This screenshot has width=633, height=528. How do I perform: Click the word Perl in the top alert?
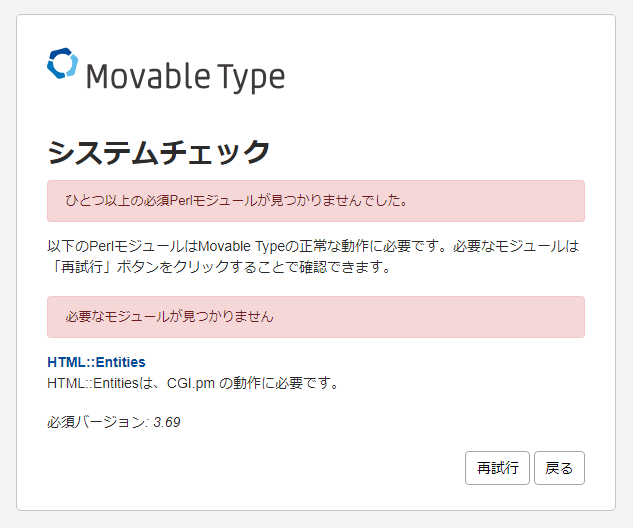[178, 201]
